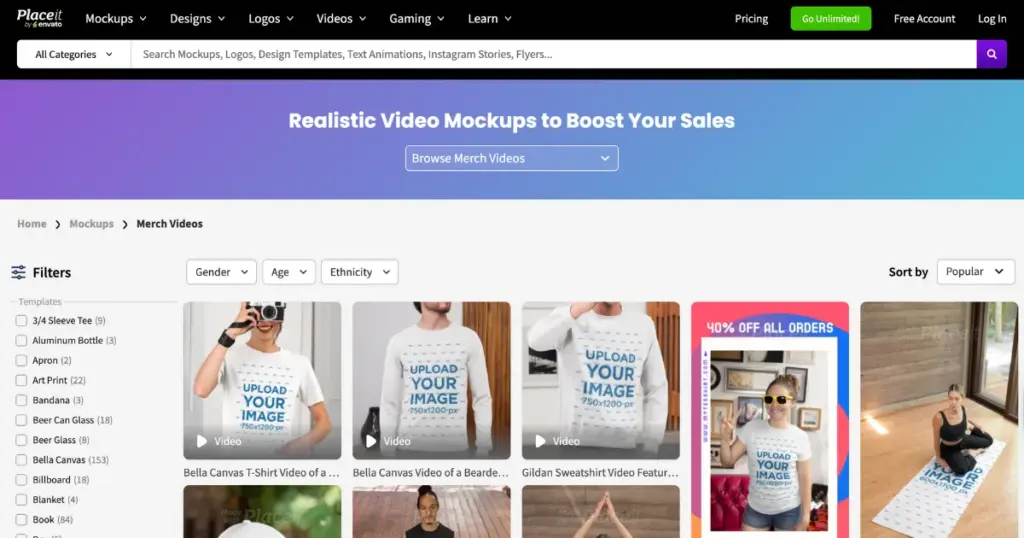The width and height of the screenshot is (1024, 538).
Task: Open the Bella Canvas T-Shirt Video title
Action: click(x=261, y=473)
